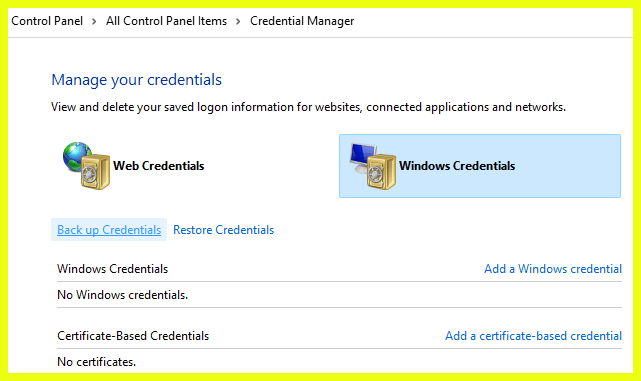641x381 pixels.
Task: Click Credential Manager breadcrumb item
Action: (302, 21)
